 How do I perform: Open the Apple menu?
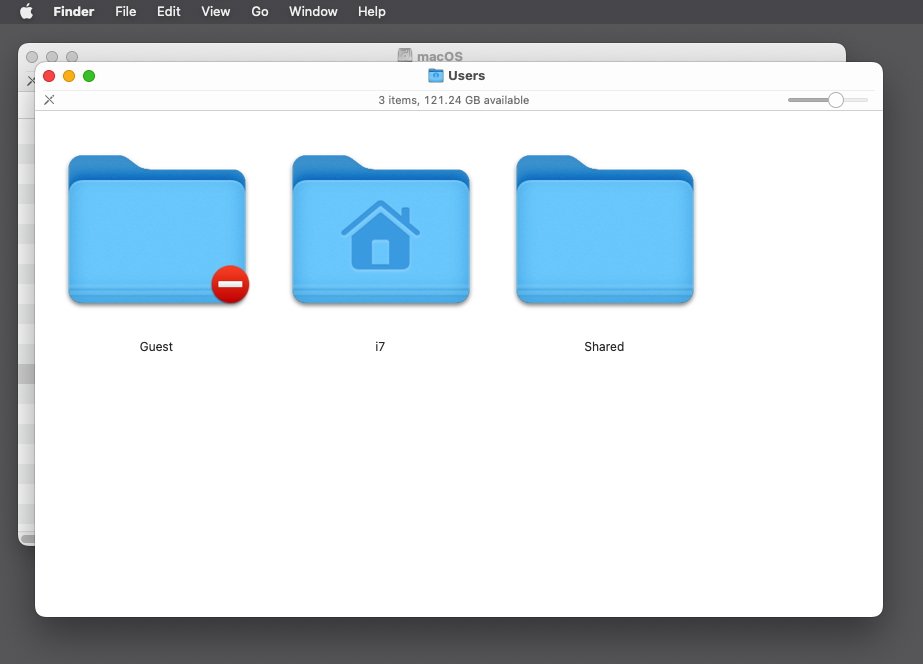[26, 12]
